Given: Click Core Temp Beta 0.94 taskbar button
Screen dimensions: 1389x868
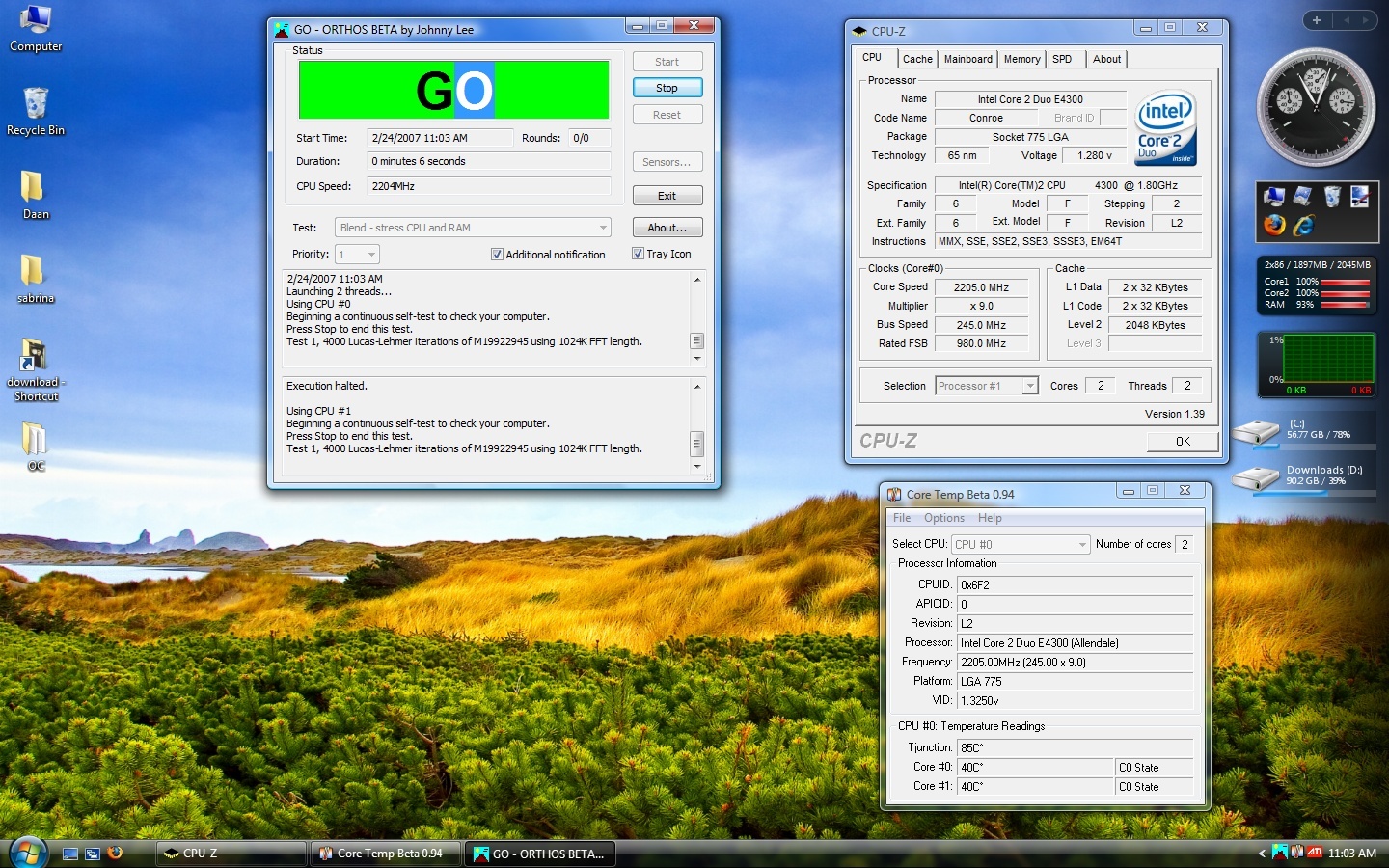Looking at the screenshot, I should [387, 854].
